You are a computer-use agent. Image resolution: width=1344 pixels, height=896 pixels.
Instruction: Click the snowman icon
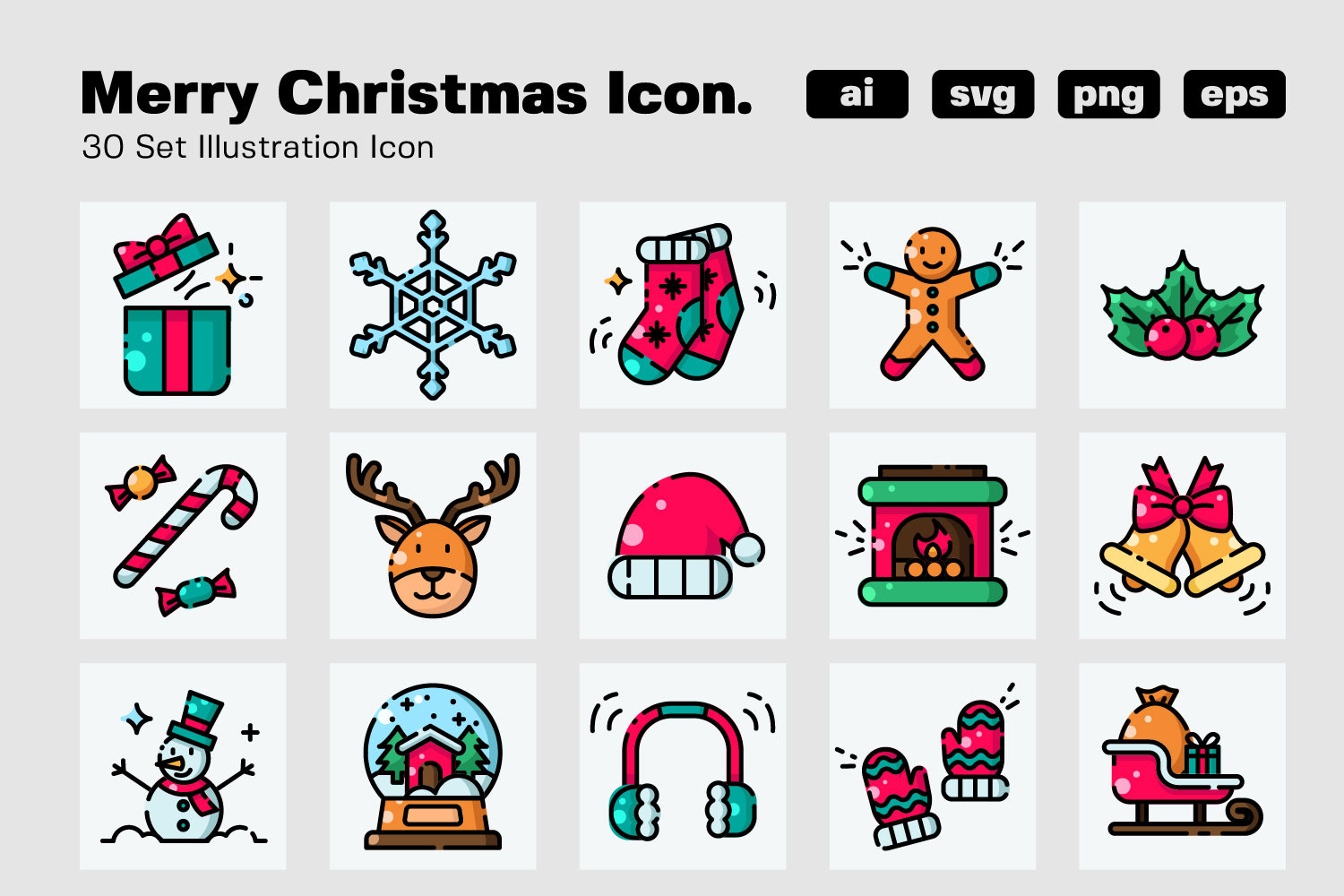coord(183,766)
